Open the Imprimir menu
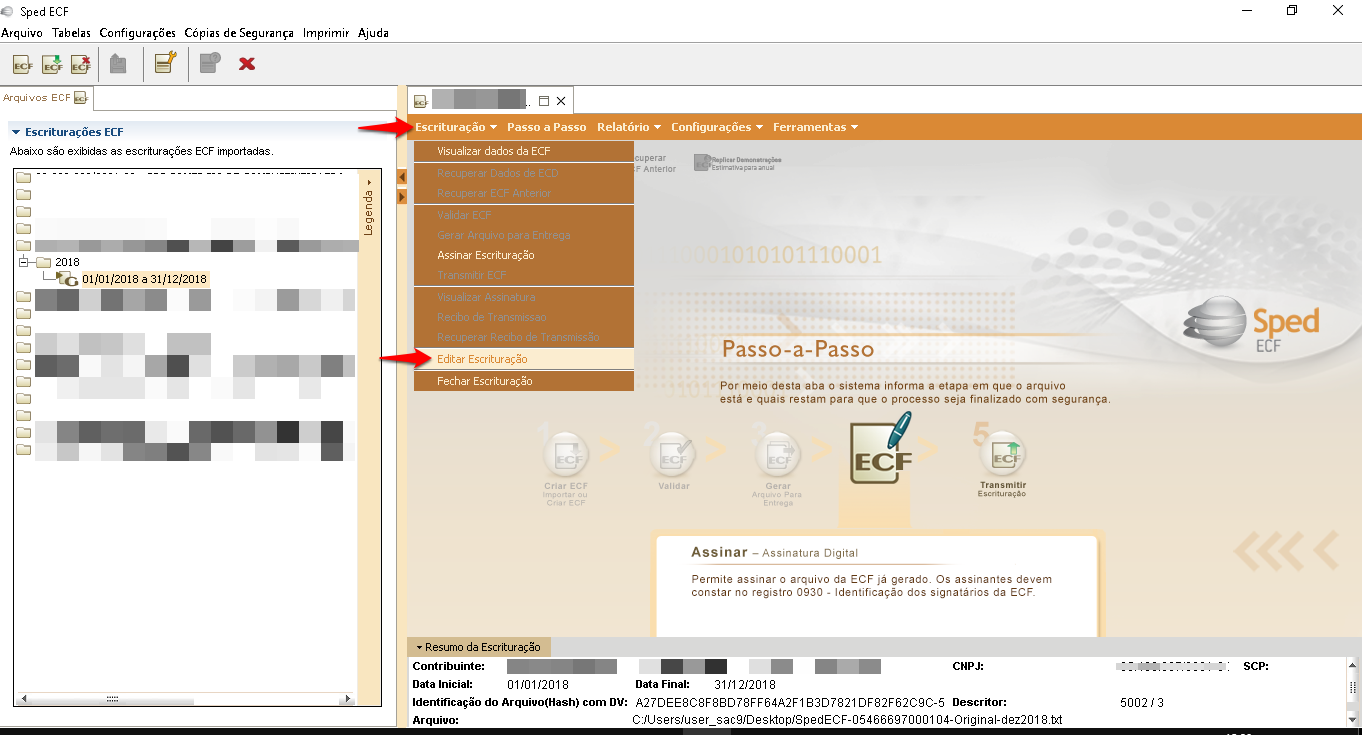This screenshot has height=735, width=1362. tap(326, 33)
